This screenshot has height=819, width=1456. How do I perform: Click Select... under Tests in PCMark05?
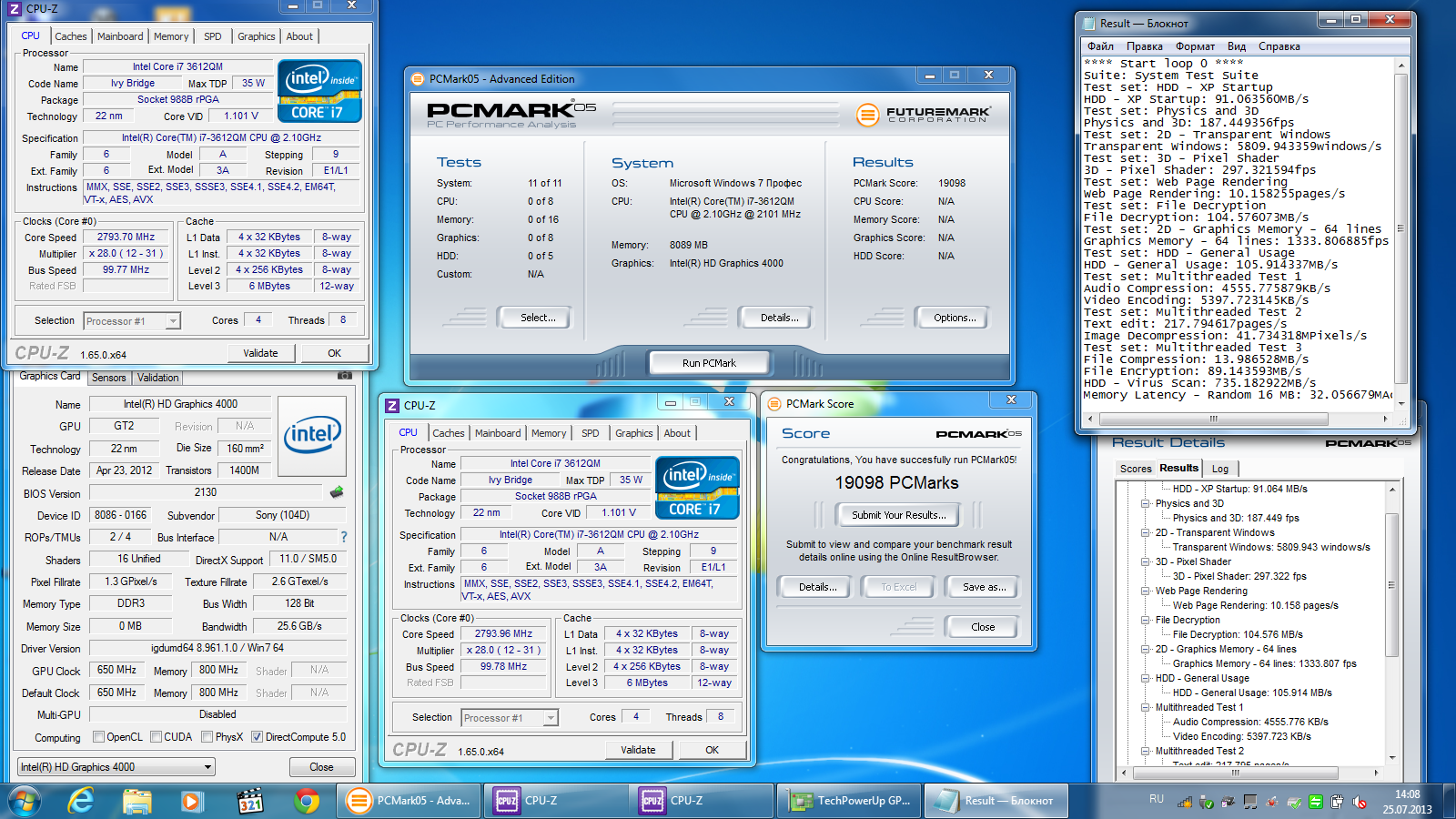[x=533, y=318]
